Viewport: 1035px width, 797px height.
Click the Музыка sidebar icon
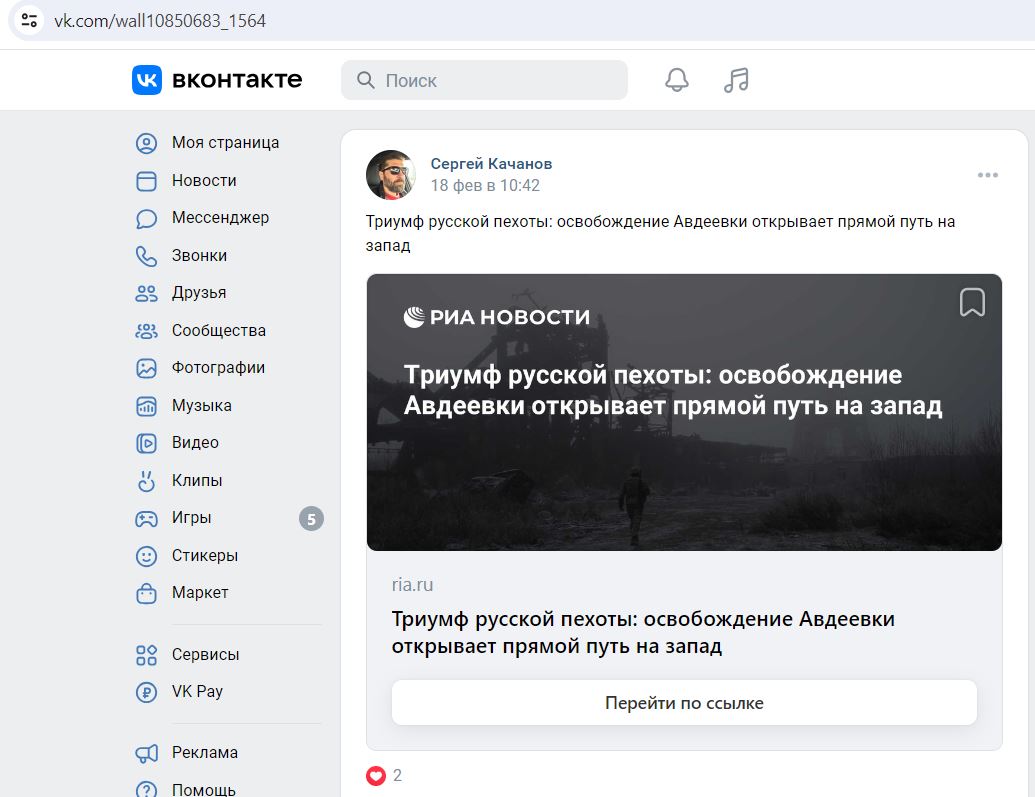coord(146,406)
